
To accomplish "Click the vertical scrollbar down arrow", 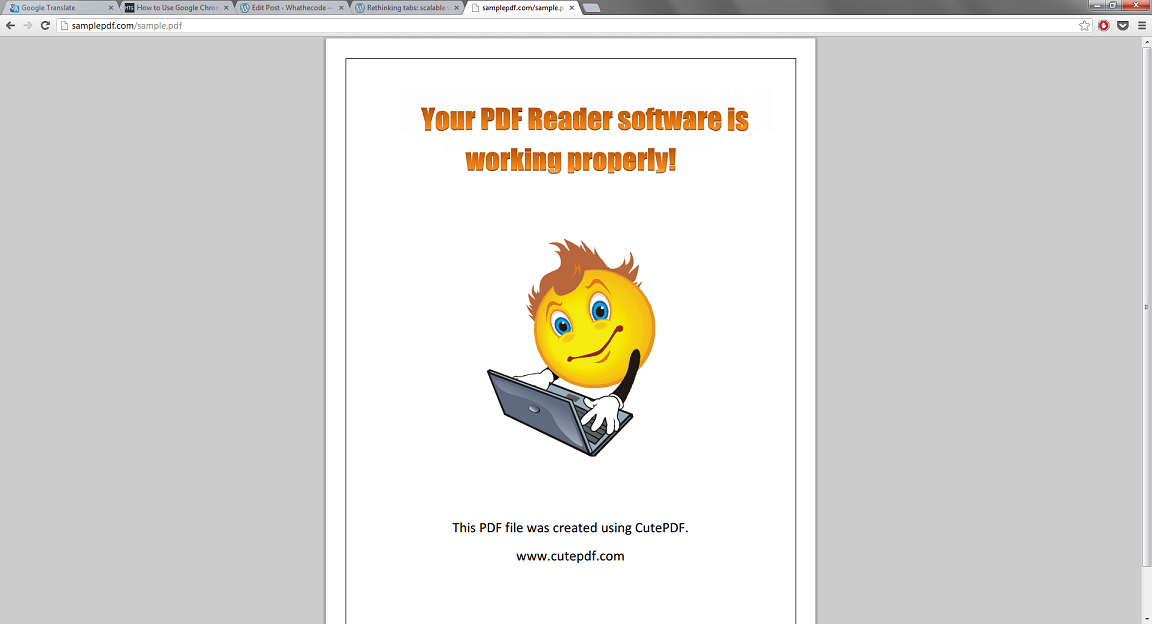I will point(1146,618).
